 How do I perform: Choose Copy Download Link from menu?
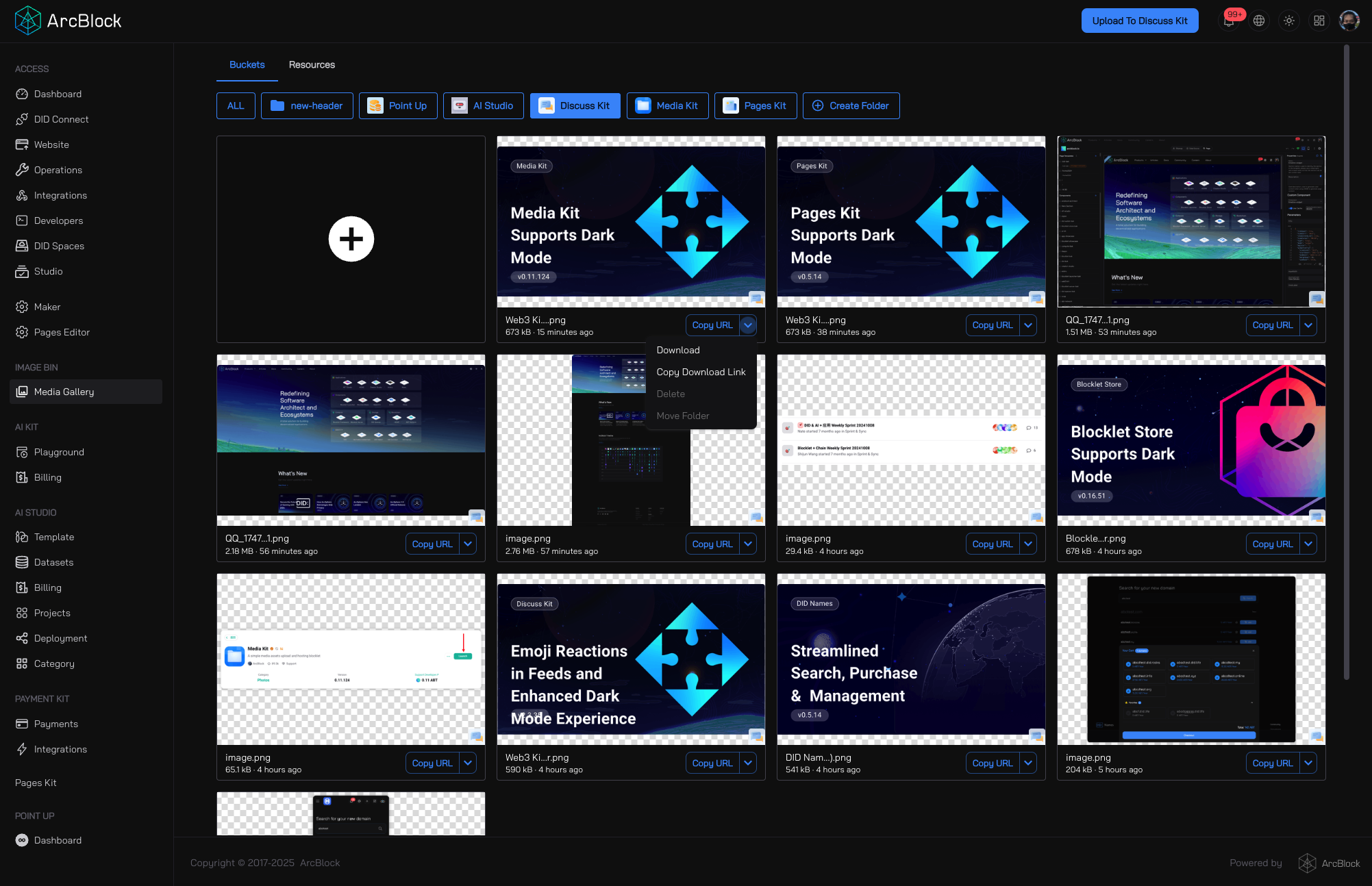pyautogui.click(x=701, y=372)
